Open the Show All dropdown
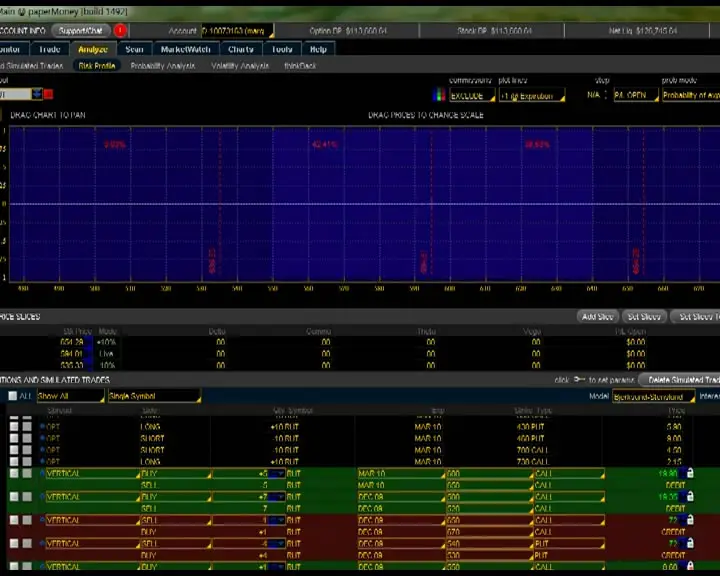 (x=70, y=396)
